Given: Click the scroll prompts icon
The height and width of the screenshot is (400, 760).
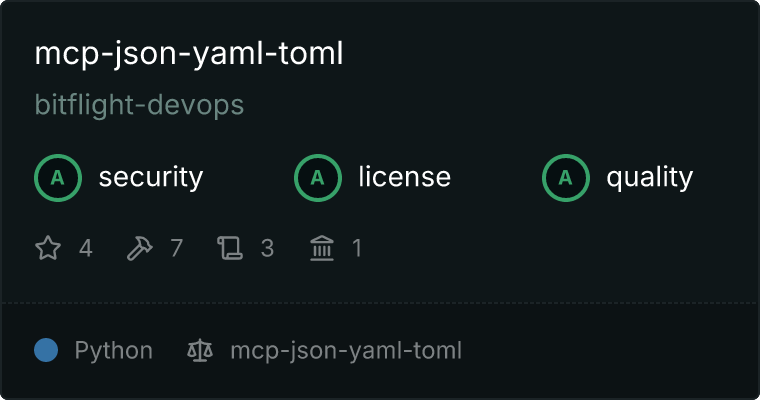Looking at the screenshot, I should point(230,248).
